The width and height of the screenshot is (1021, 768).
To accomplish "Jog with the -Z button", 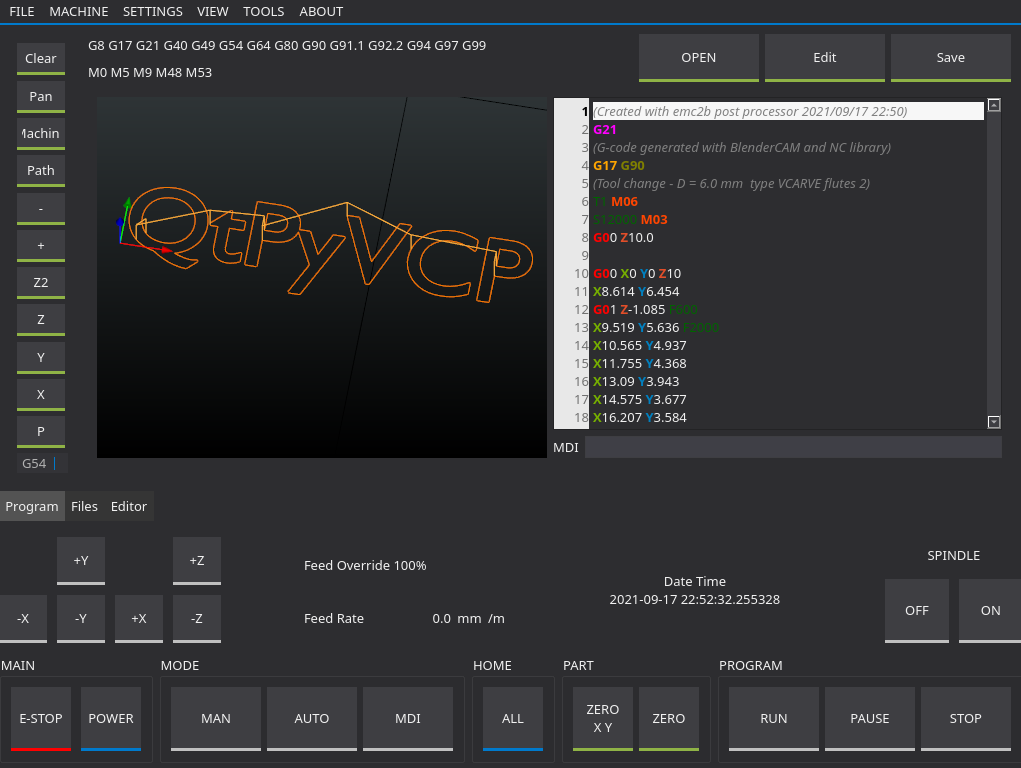I will (197, 619).
